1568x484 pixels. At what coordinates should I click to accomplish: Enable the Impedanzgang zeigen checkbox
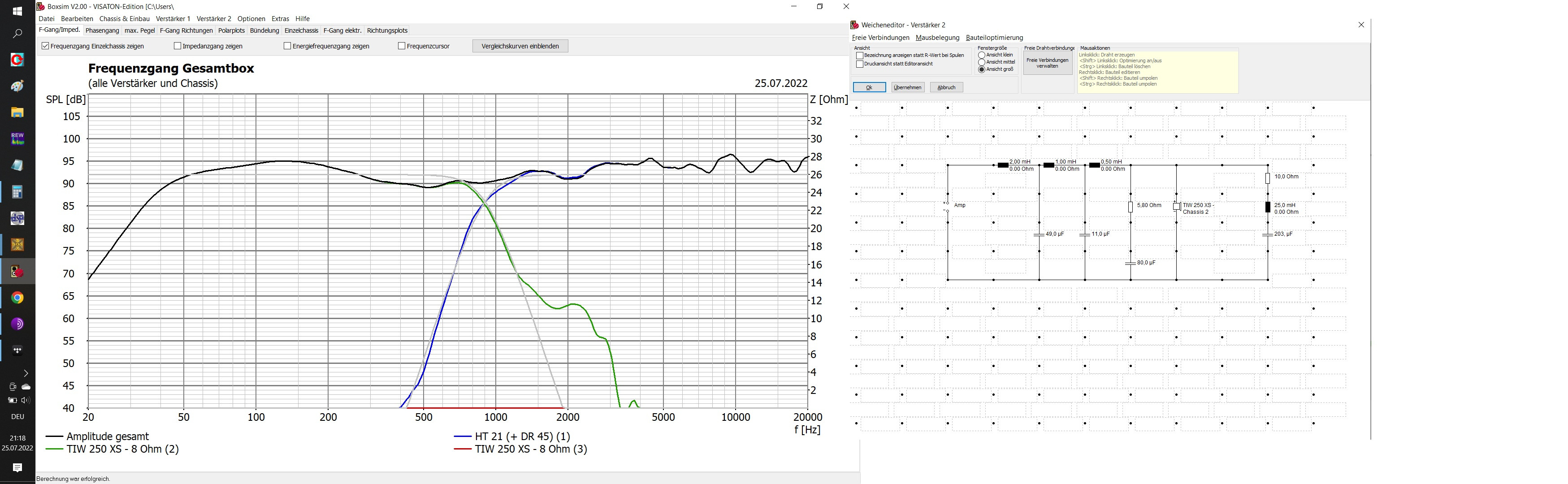pyautogui.click(x=177, y=46)
